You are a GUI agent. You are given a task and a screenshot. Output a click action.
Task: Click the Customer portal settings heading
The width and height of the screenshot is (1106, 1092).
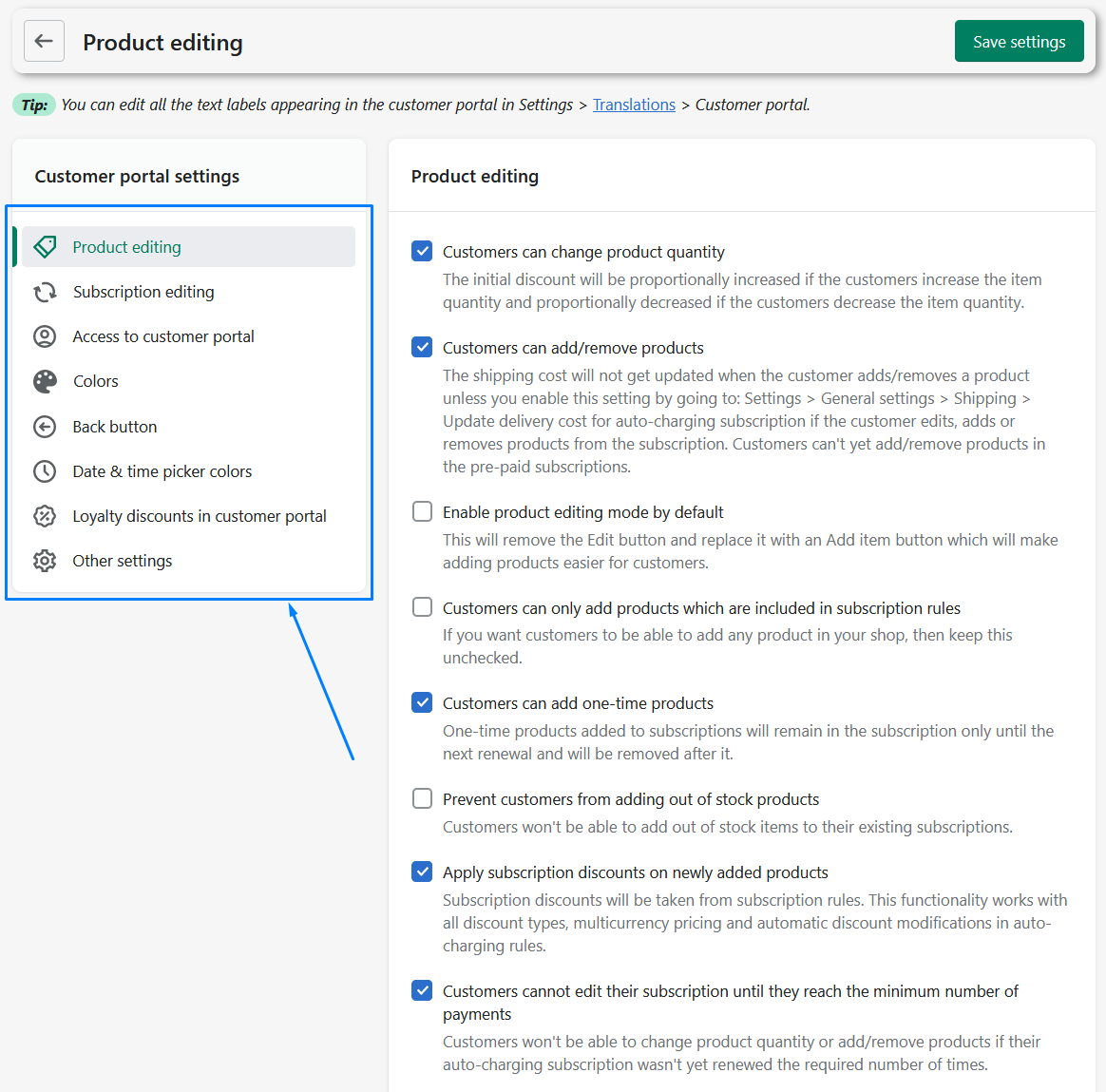coord(137,177)
